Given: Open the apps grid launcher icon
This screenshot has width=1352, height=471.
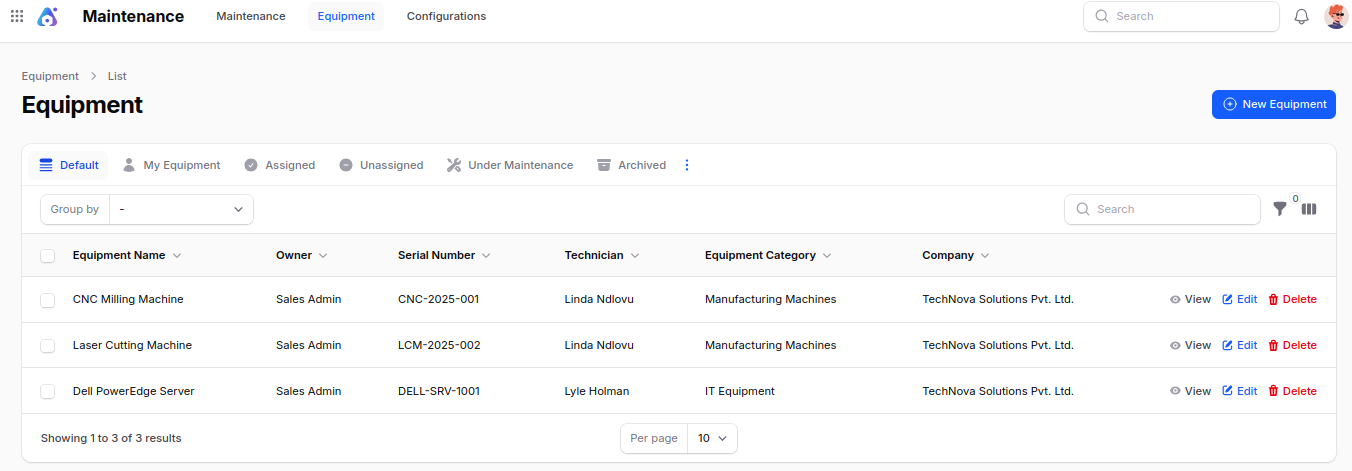Looking at the screenshot, I should coord(17,16).
